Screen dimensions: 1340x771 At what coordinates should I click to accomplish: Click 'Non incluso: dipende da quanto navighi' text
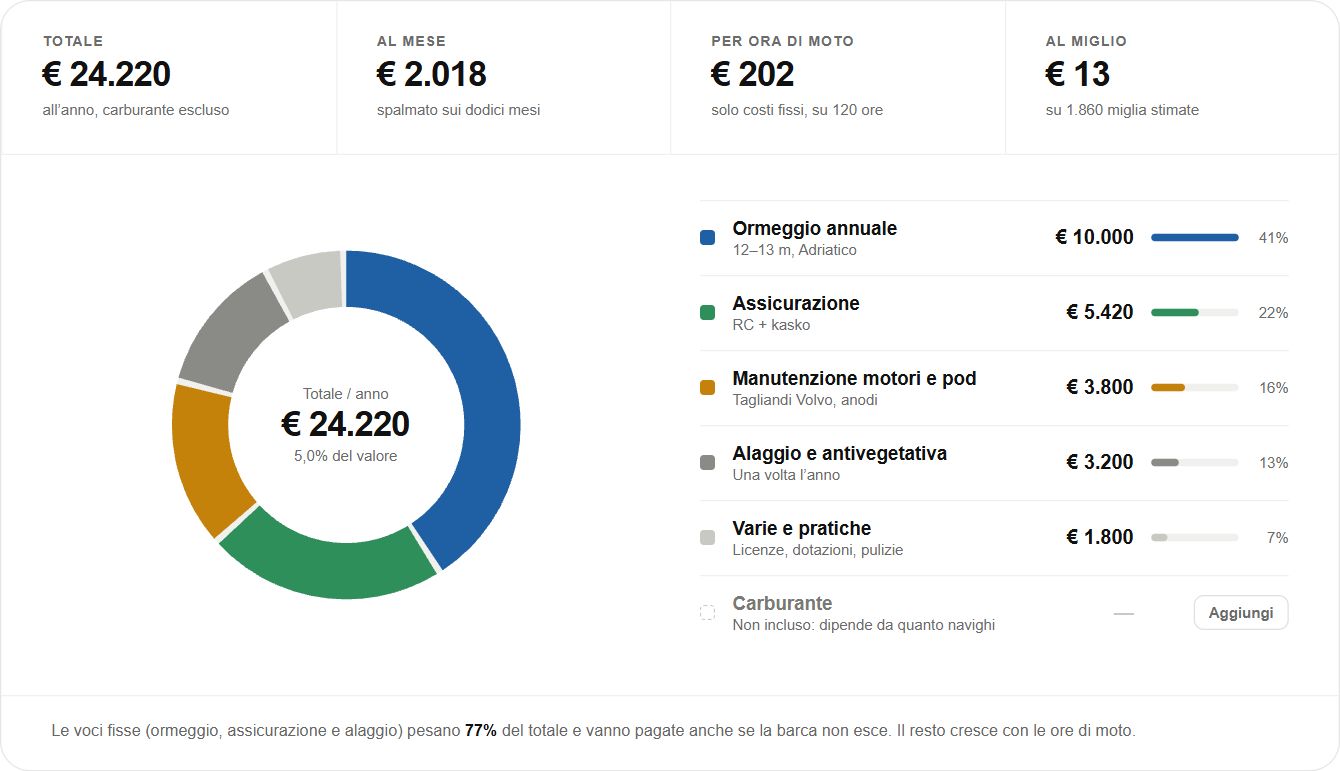coord(864,625)
